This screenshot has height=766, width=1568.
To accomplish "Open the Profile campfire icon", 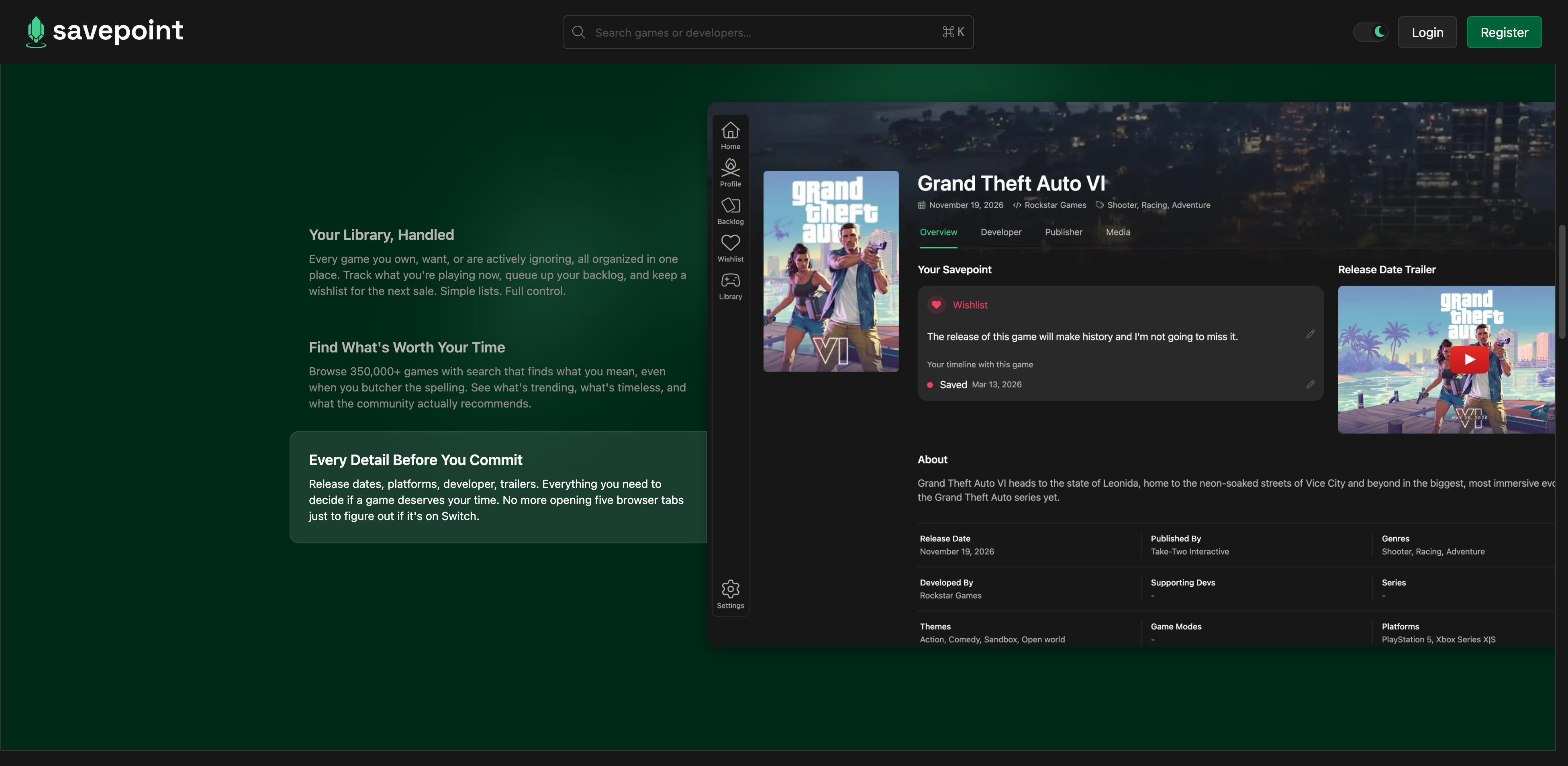I will (731, 173).
